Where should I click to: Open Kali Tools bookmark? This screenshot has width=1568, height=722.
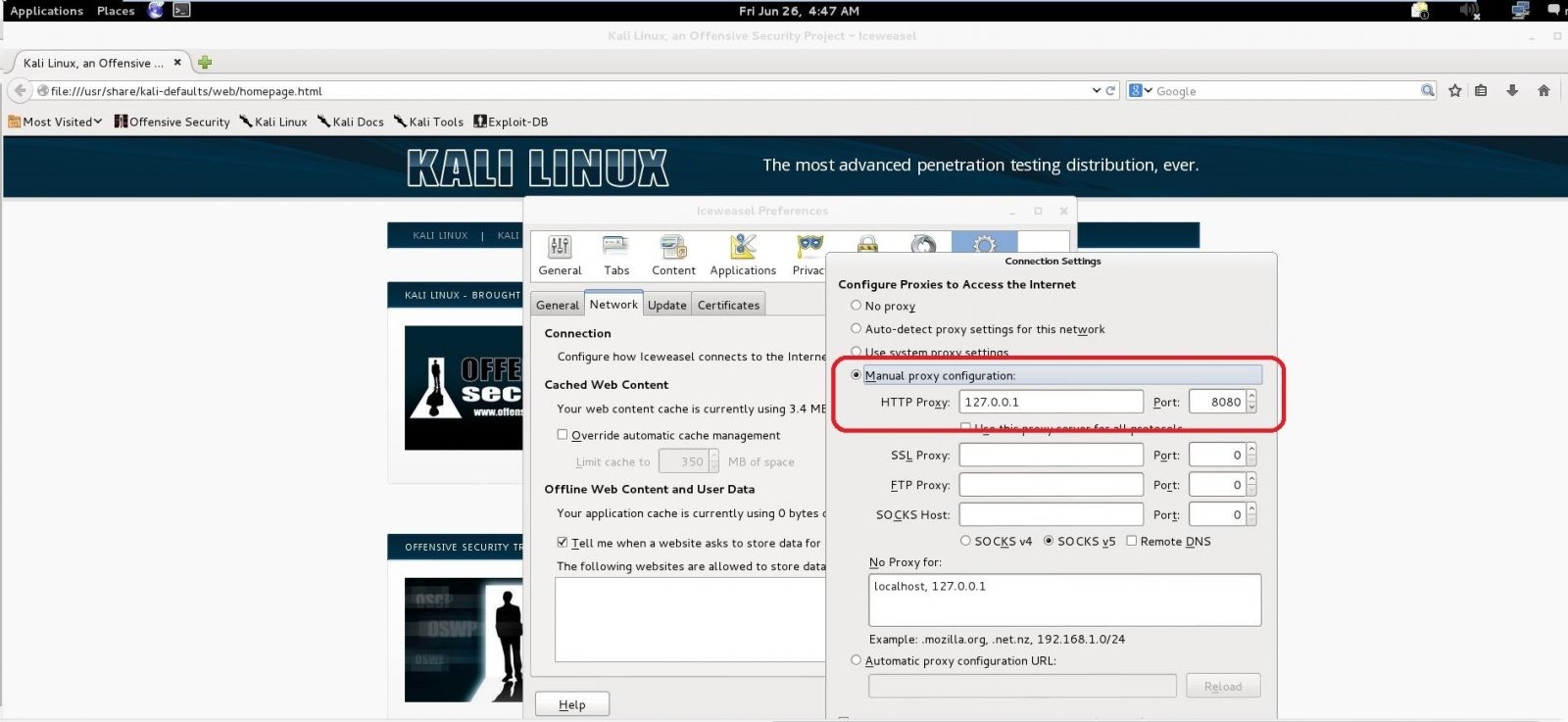click(x=428, y=121)
